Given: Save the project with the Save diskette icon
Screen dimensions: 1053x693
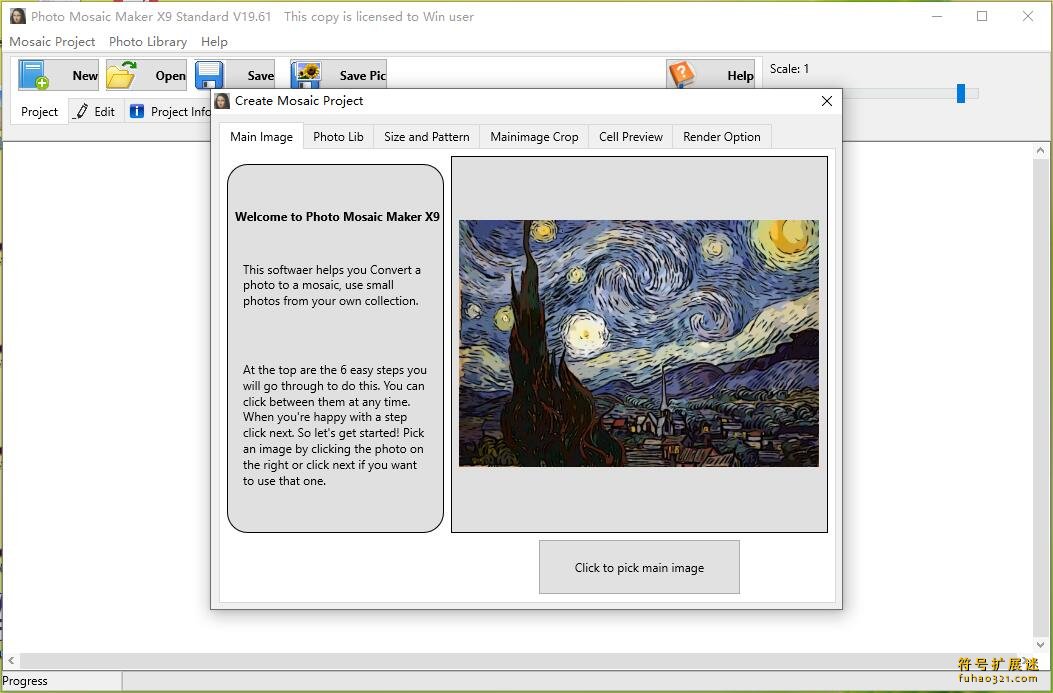Looking at the screenshot, I should pyautogui.click(x=209, y=74).
